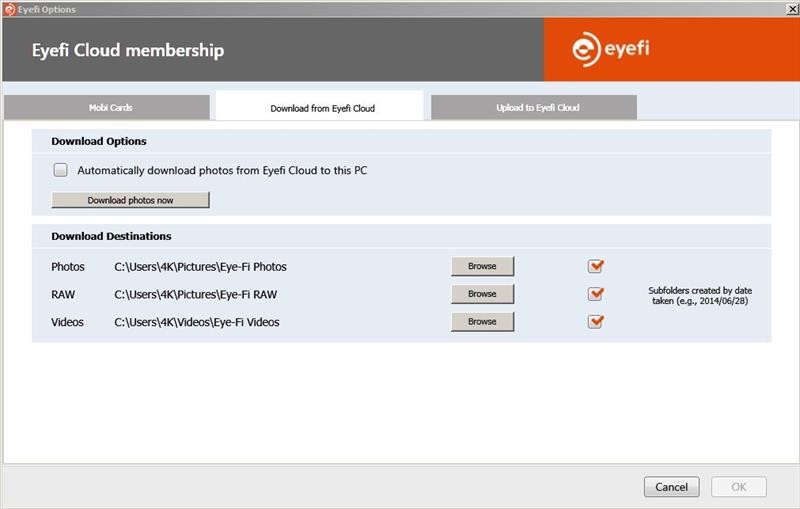This screenshot has height=509, width=800.
Task: Click Download photos now button
Action: pos(131,200)
